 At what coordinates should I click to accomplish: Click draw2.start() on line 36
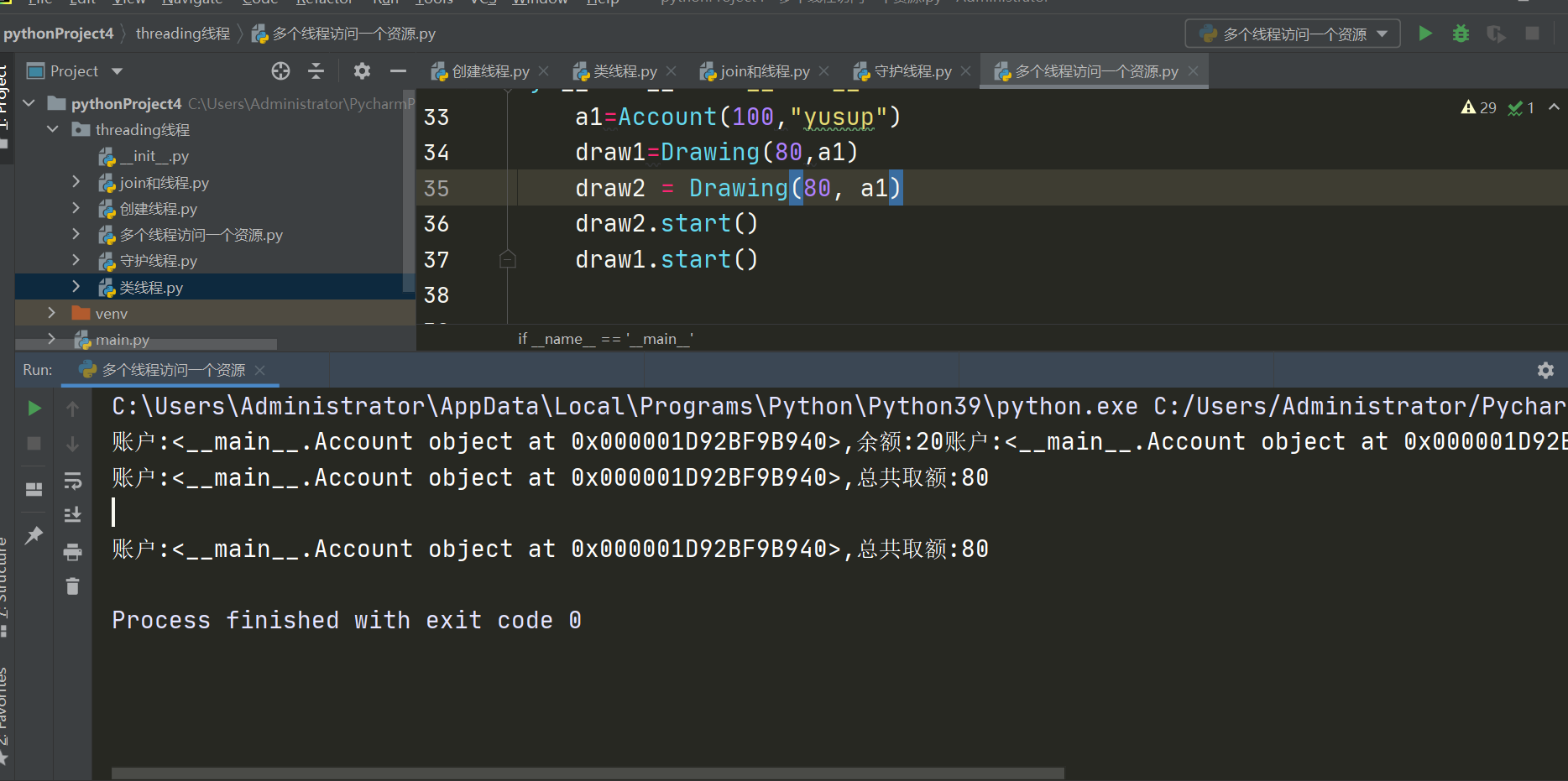click(666, 223)
